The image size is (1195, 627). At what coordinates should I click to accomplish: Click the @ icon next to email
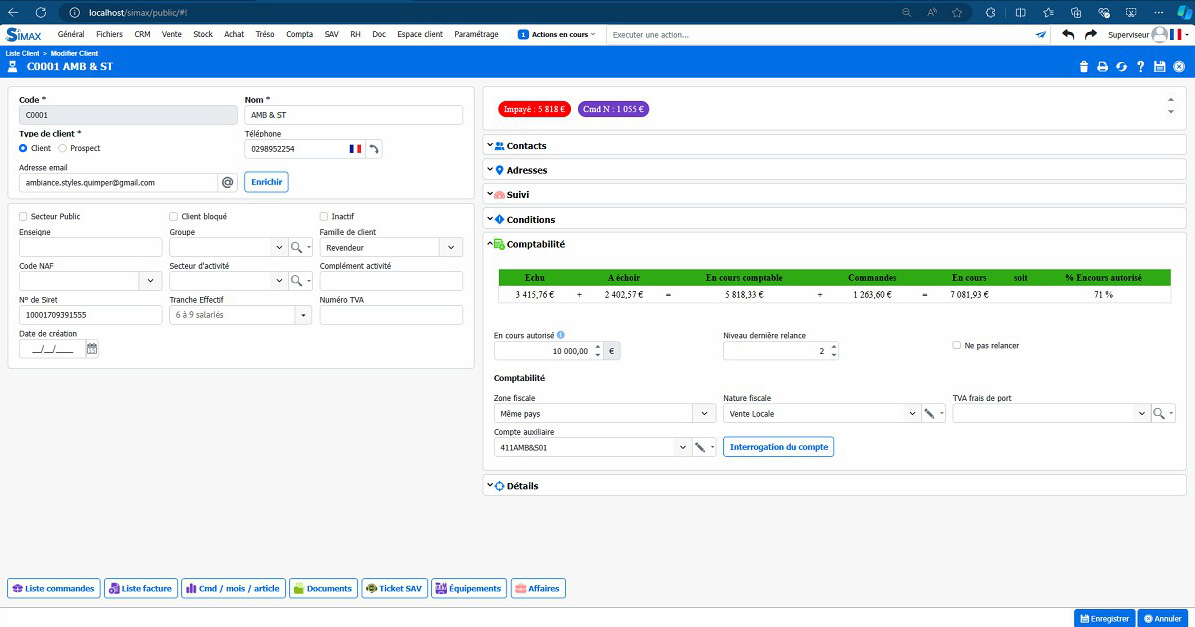(x=227, y=183)
